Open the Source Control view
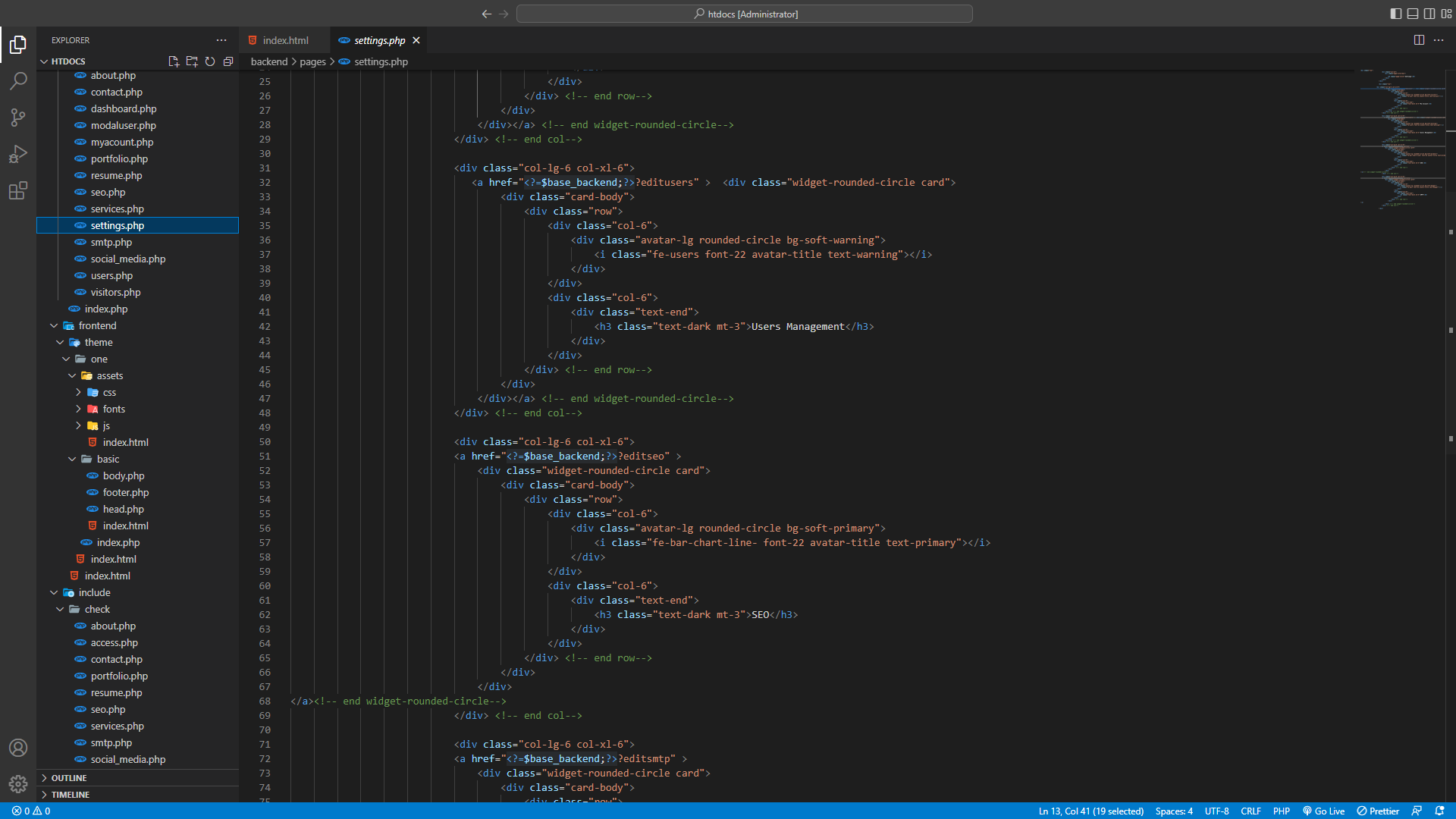This screenshot has width=1456, height=819. (x=18, y=117)
